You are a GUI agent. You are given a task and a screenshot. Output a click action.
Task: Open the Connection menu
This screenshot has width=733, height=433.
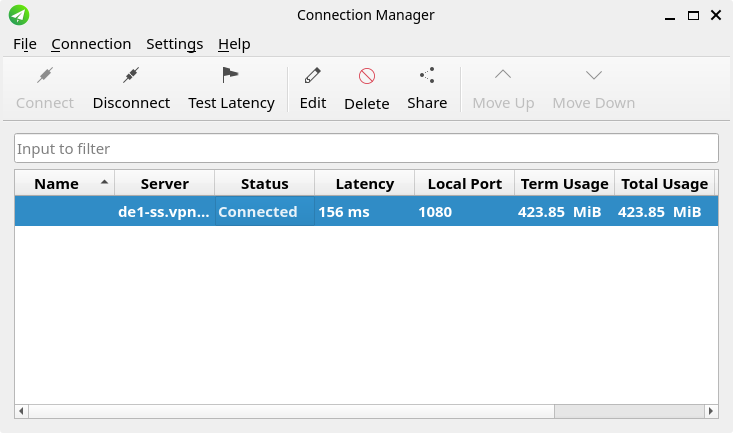coord(91,44)
